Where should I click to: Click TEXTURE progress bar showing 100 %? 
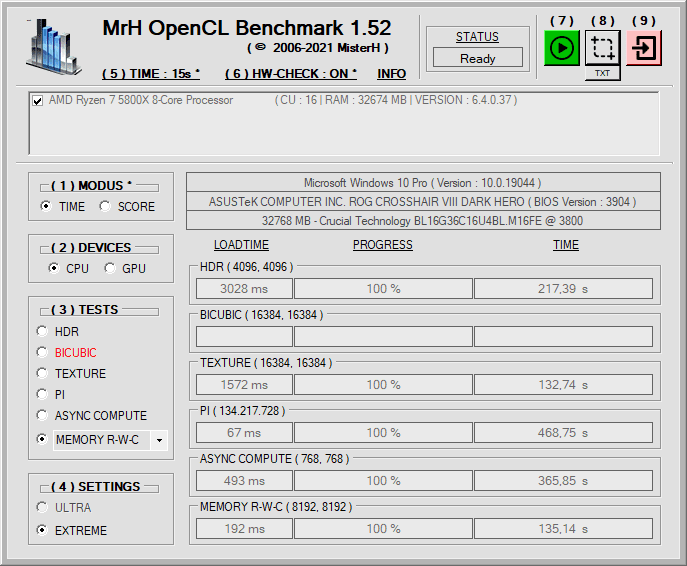(x=383, y=385)
